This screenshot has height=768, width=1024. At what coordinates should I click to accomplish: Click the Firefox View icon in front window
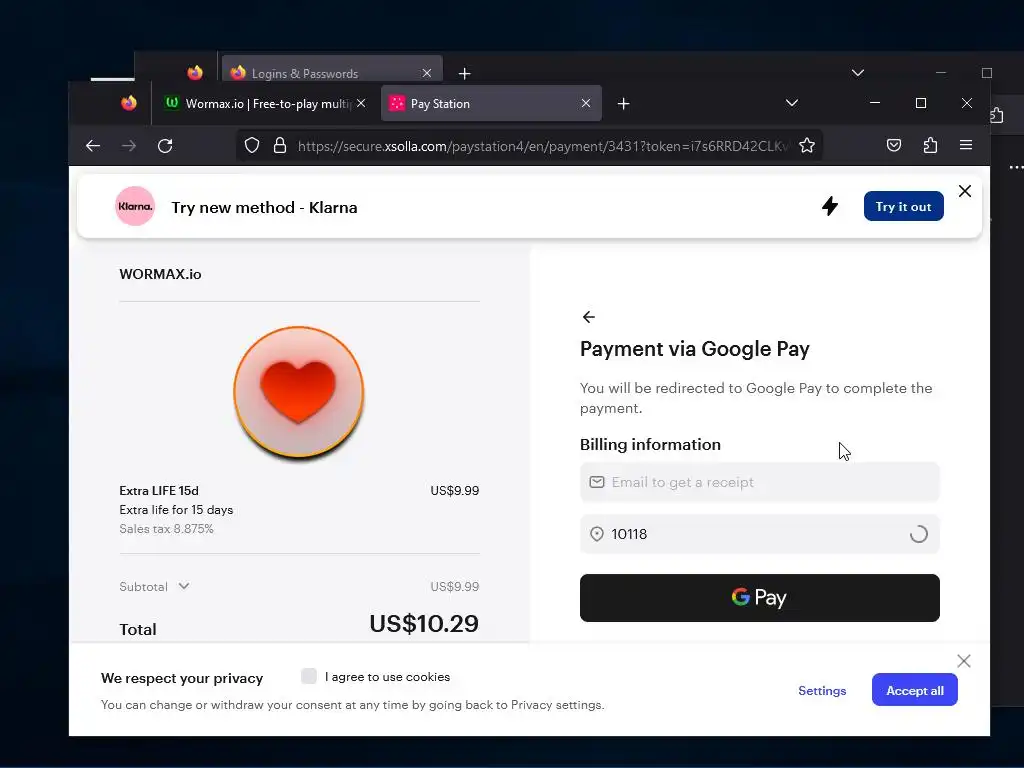click(x=129, y=103)
